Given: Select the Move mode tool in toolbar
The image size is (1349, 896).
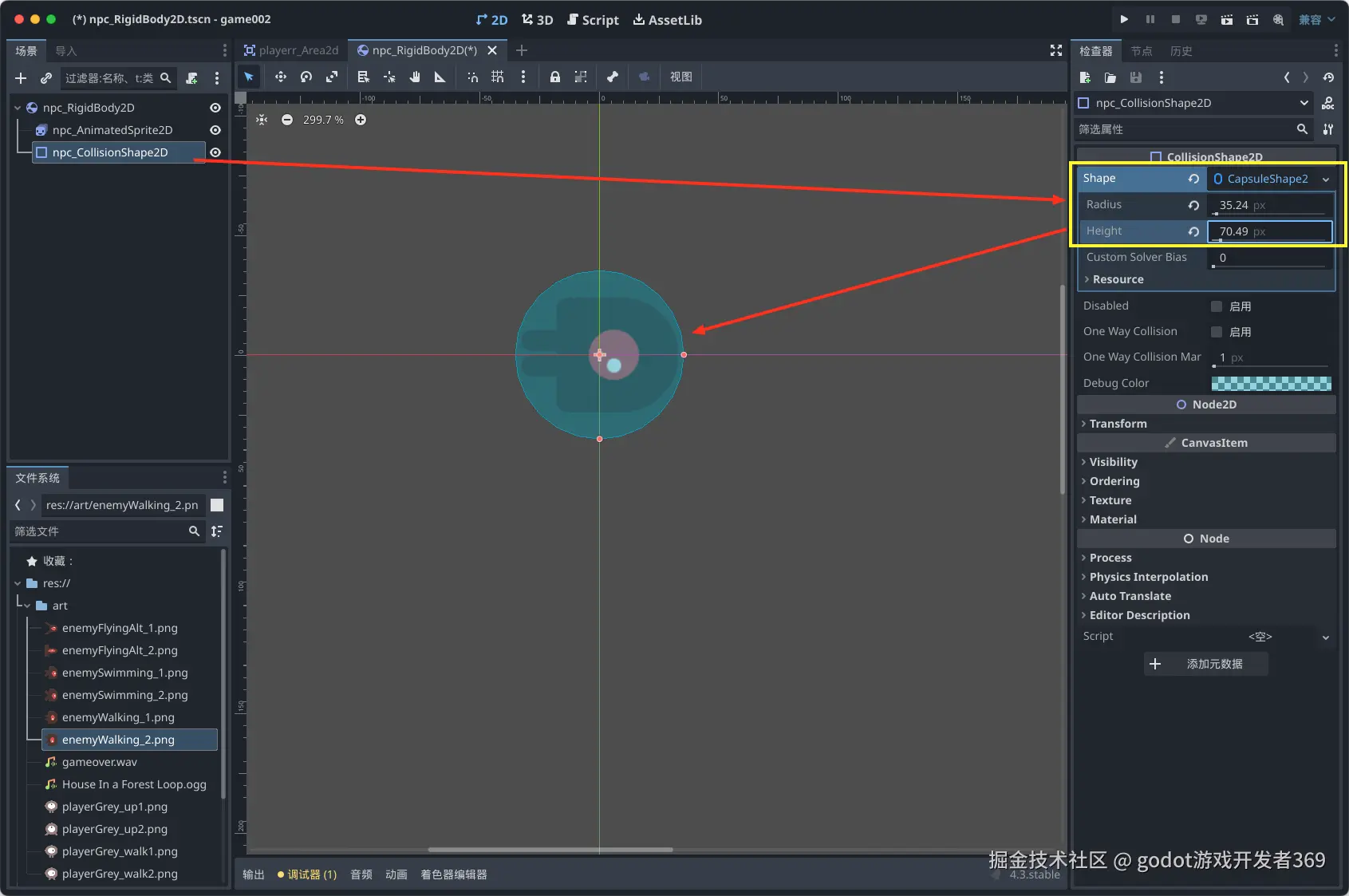Looking at the screenshot, I should (280, 77).
